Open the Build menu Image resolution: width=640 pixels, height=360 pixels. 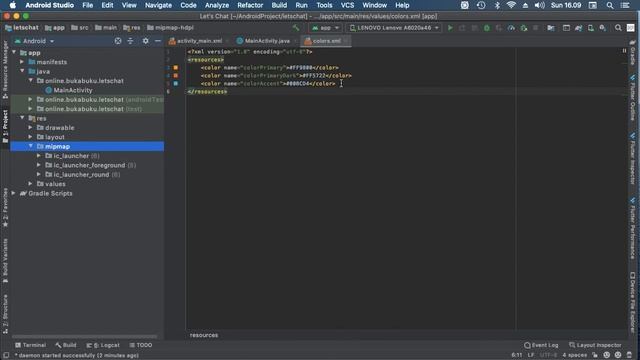click(x=279, y=5)
